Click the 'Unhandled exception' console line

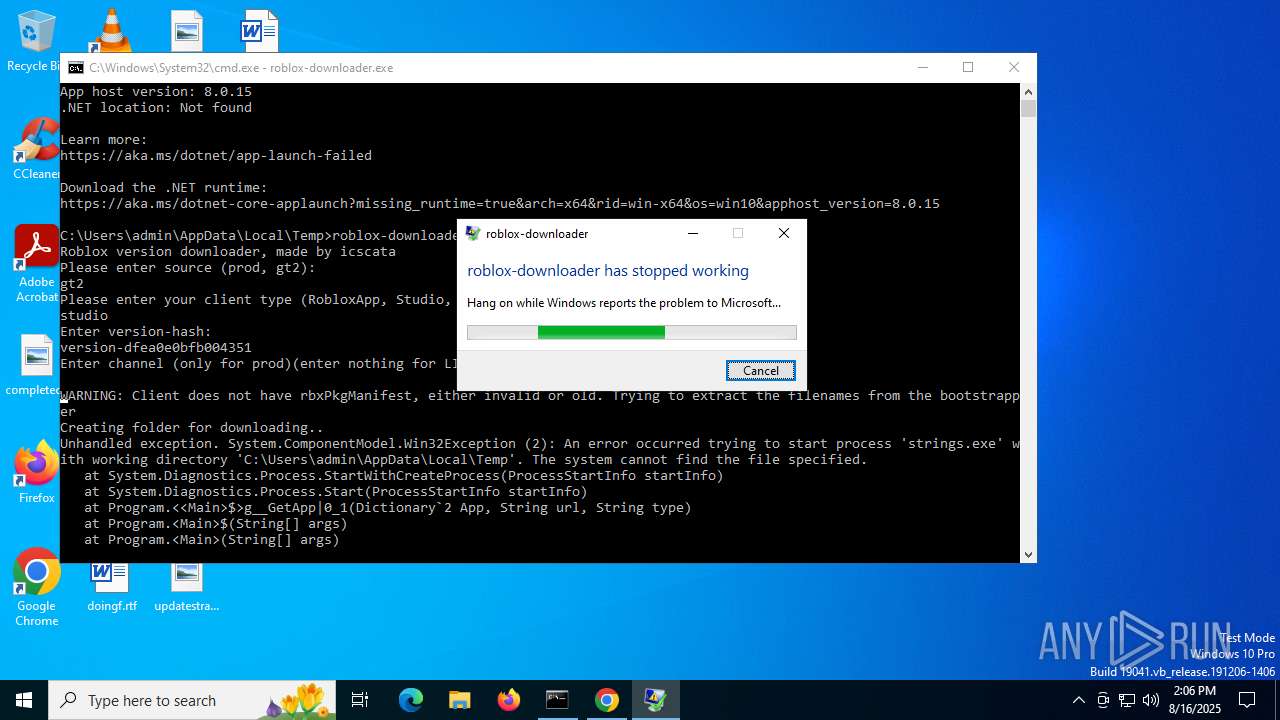click(540, 451)
